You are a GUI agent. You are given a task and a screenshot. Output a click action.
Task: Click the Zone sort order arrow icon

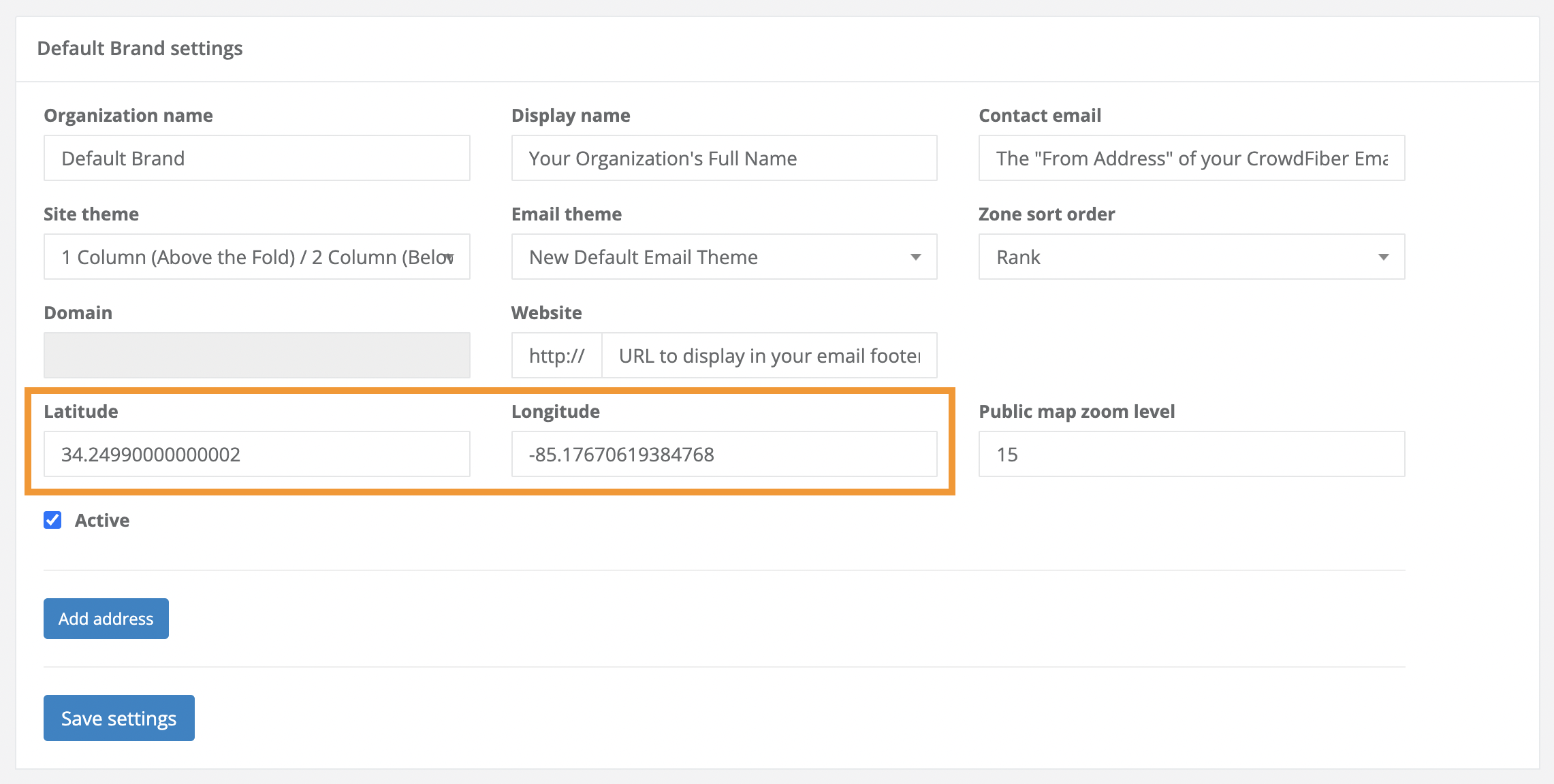coord(1382,257)
